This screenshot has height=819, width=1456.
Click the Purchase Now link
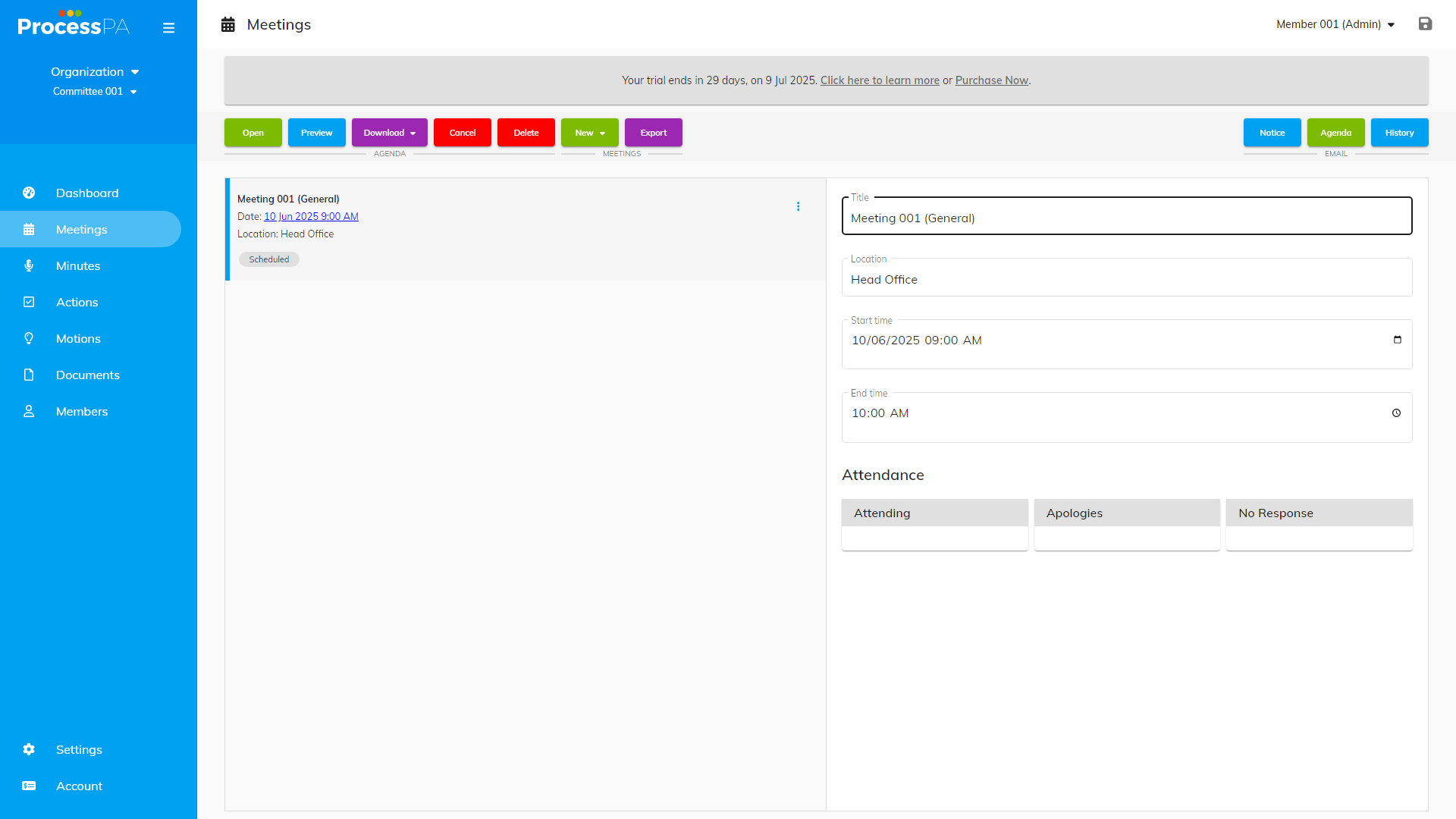point(991,80)
